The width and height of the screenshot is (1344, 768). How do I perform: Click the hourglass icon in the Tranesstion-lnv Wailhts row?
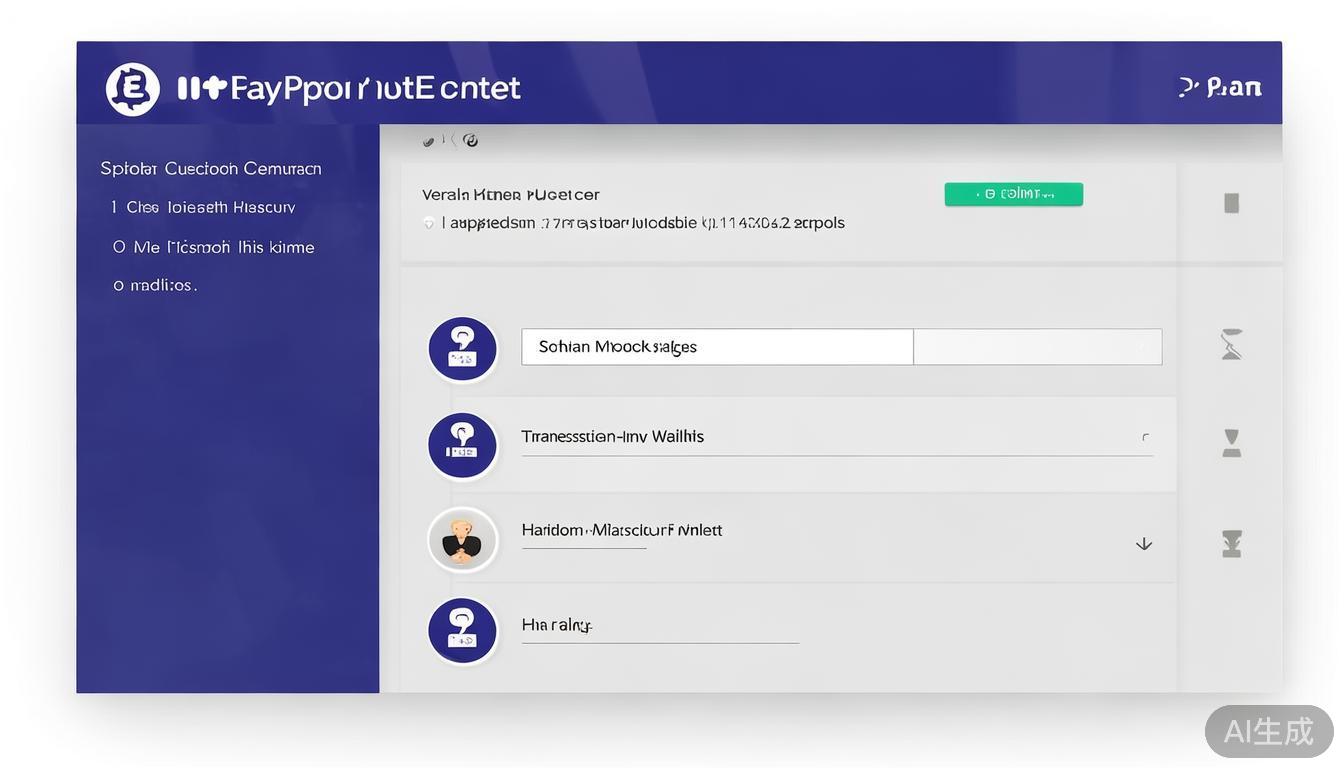[x=1232, y=443]
